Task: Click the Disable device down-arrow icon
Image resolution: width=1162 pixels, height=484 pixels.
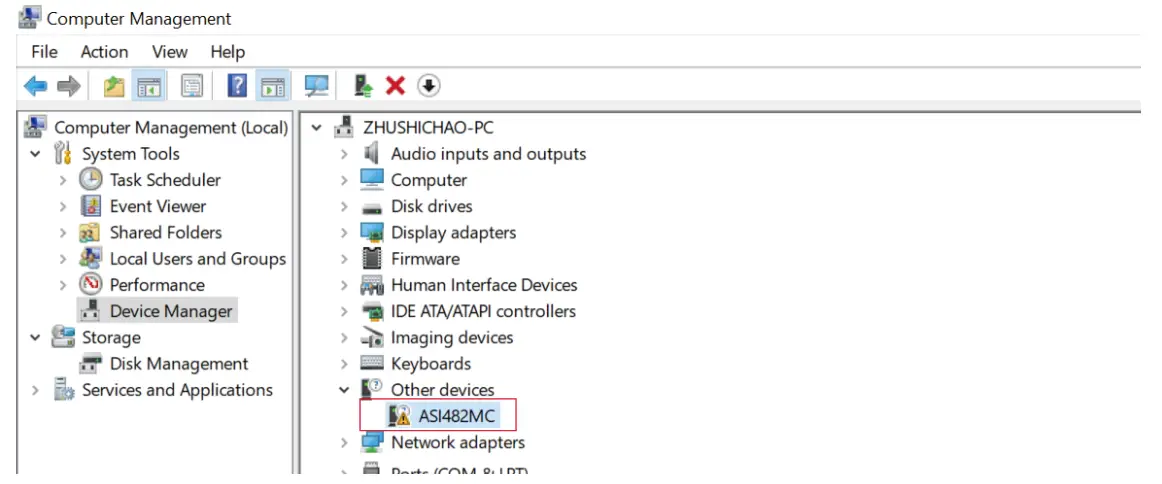Action: (429, 87)
